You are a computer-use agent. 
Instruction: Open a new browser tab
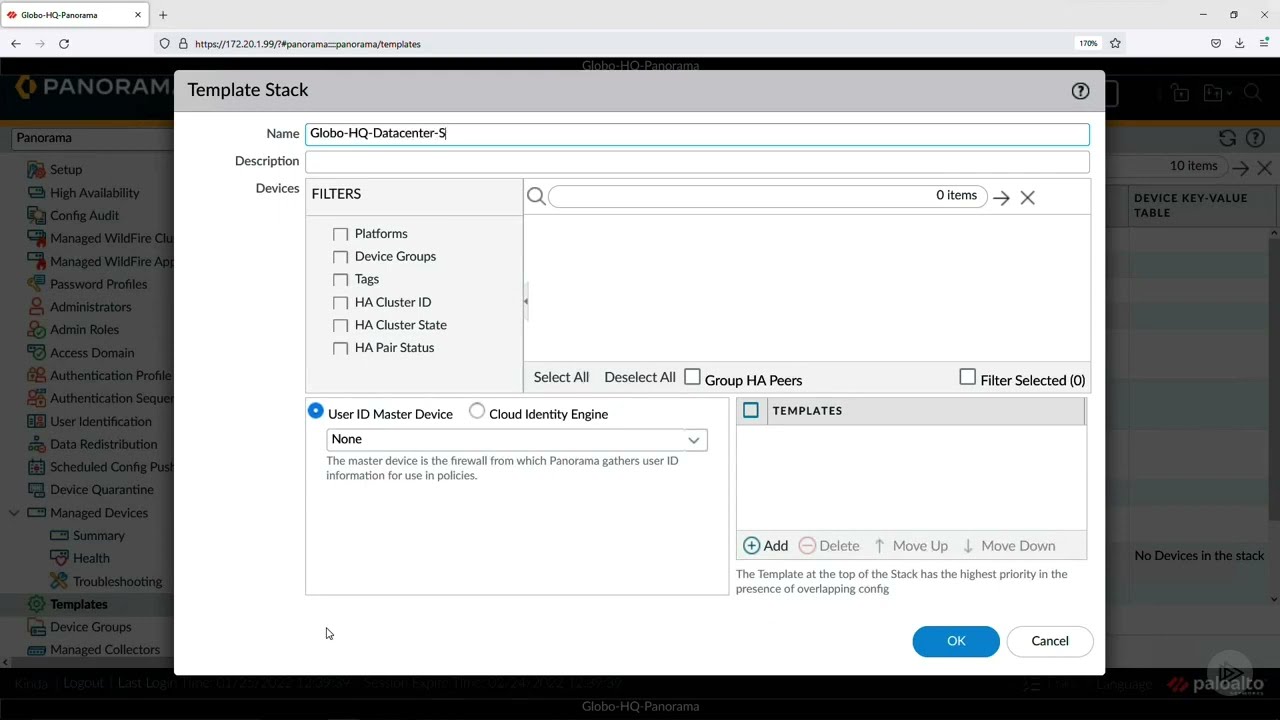coord(163,15)
